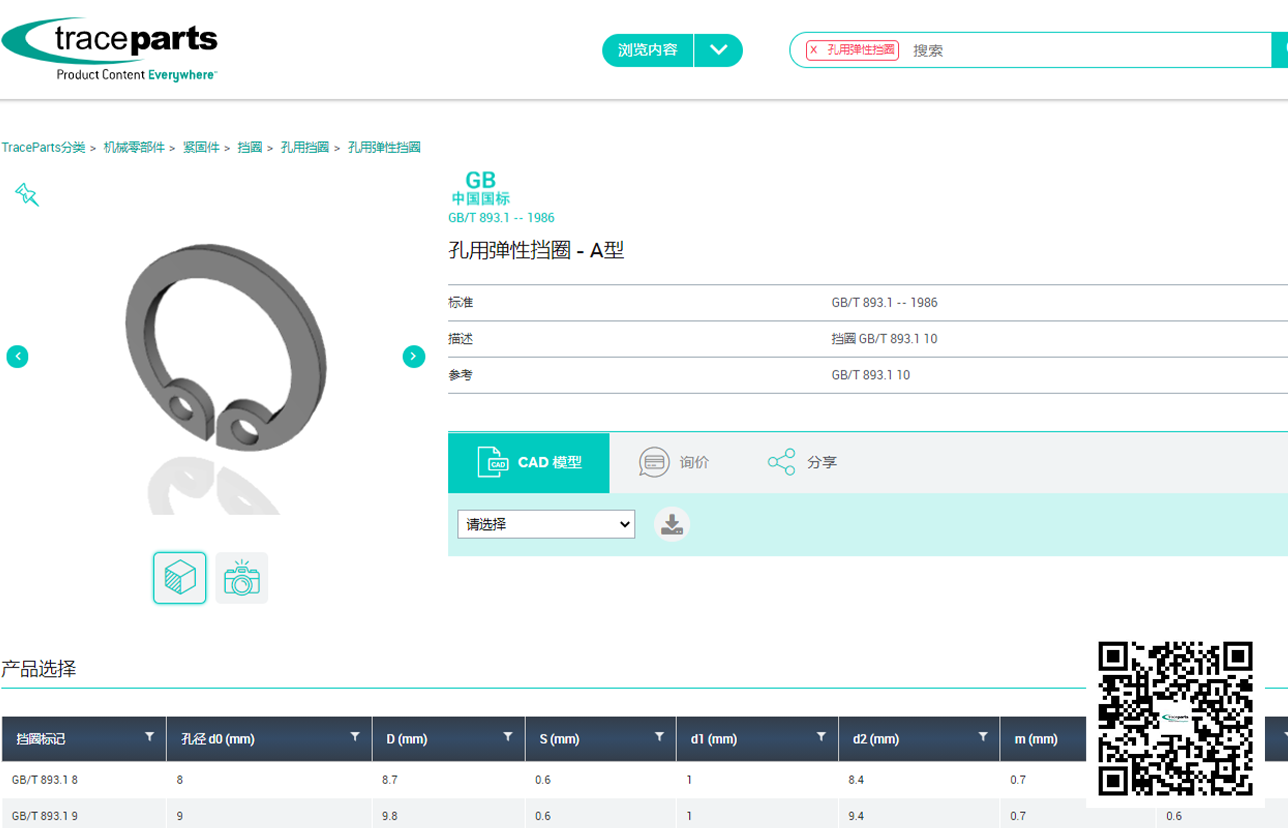Filter the 孔径 d0 (mm) column
Image resolution: width=1288 pixels, height=828 pixels.
coord(355,736)
